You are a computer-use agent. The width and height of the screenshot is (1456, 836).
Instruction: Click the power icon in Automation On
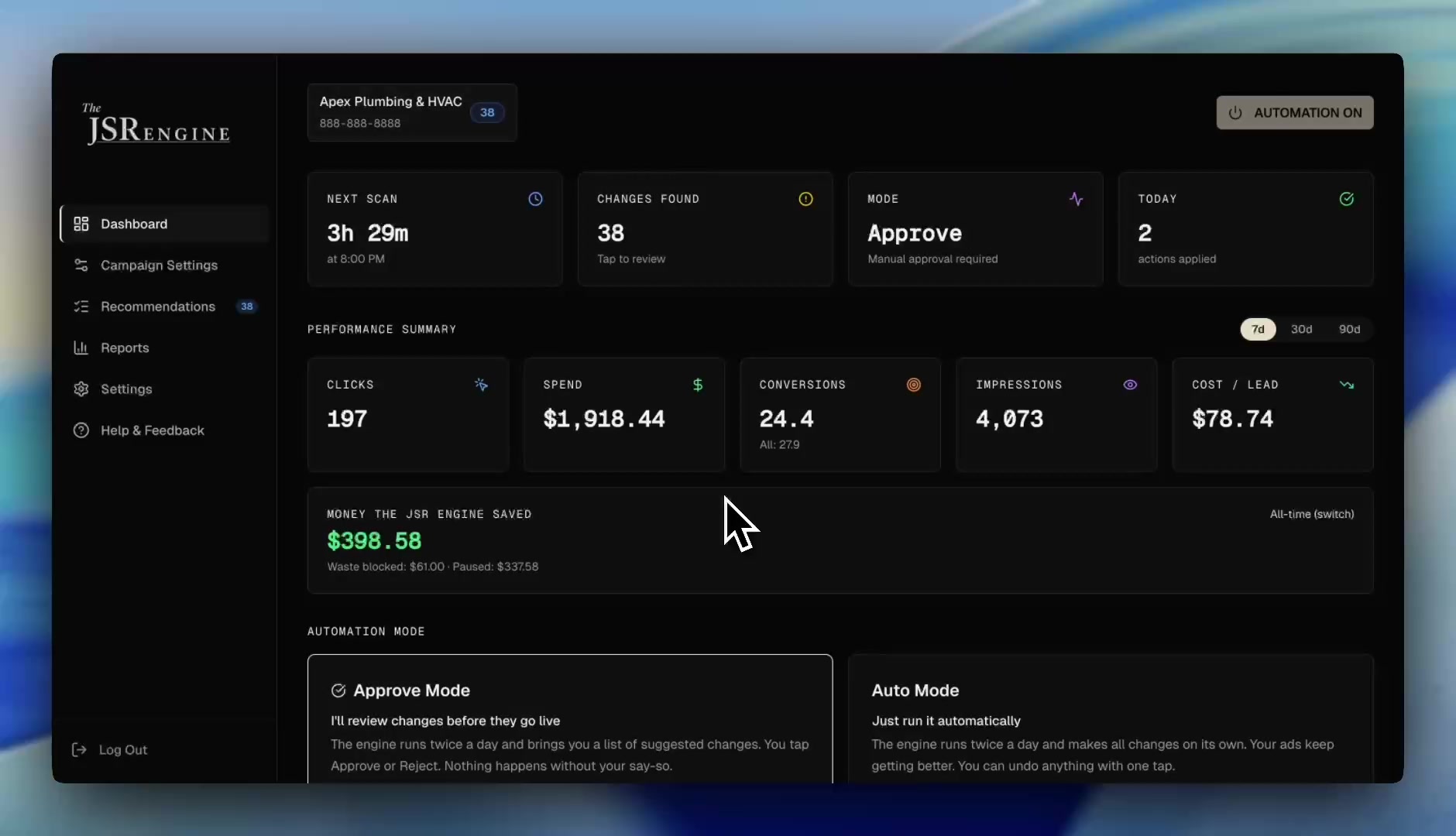pos(1235,112)
